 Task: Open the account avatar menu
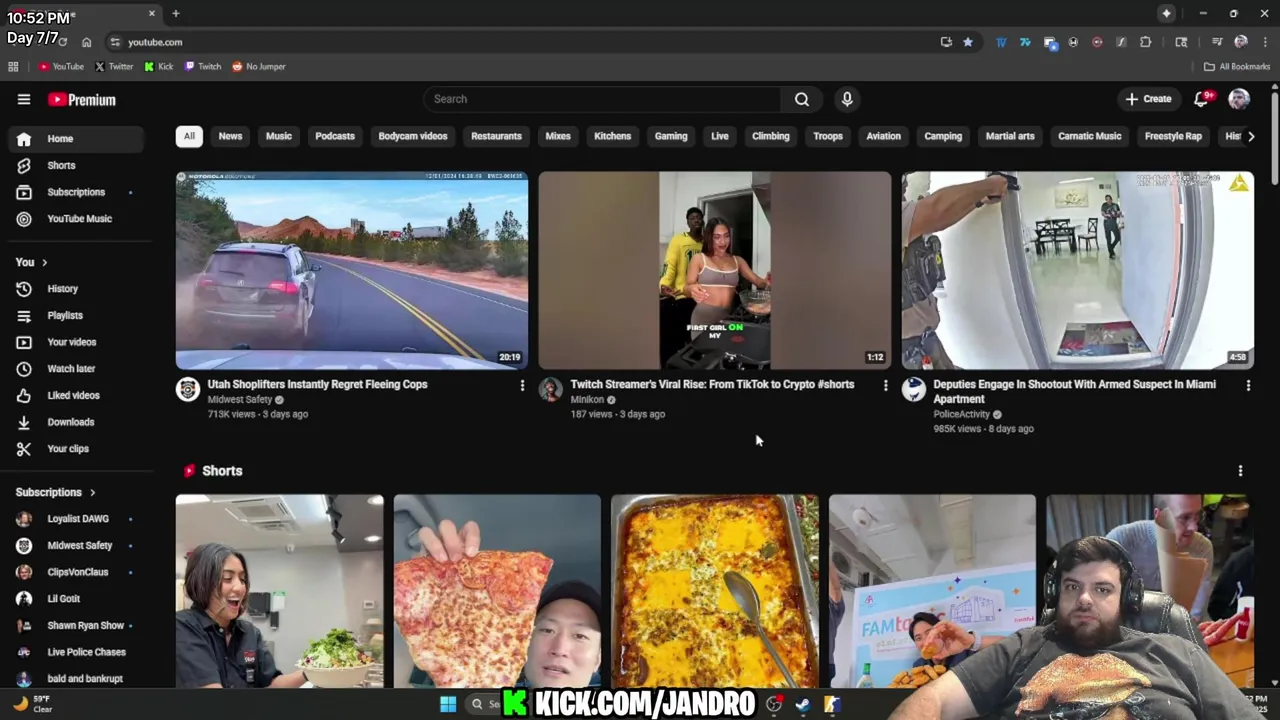[x=1239, y=99]
